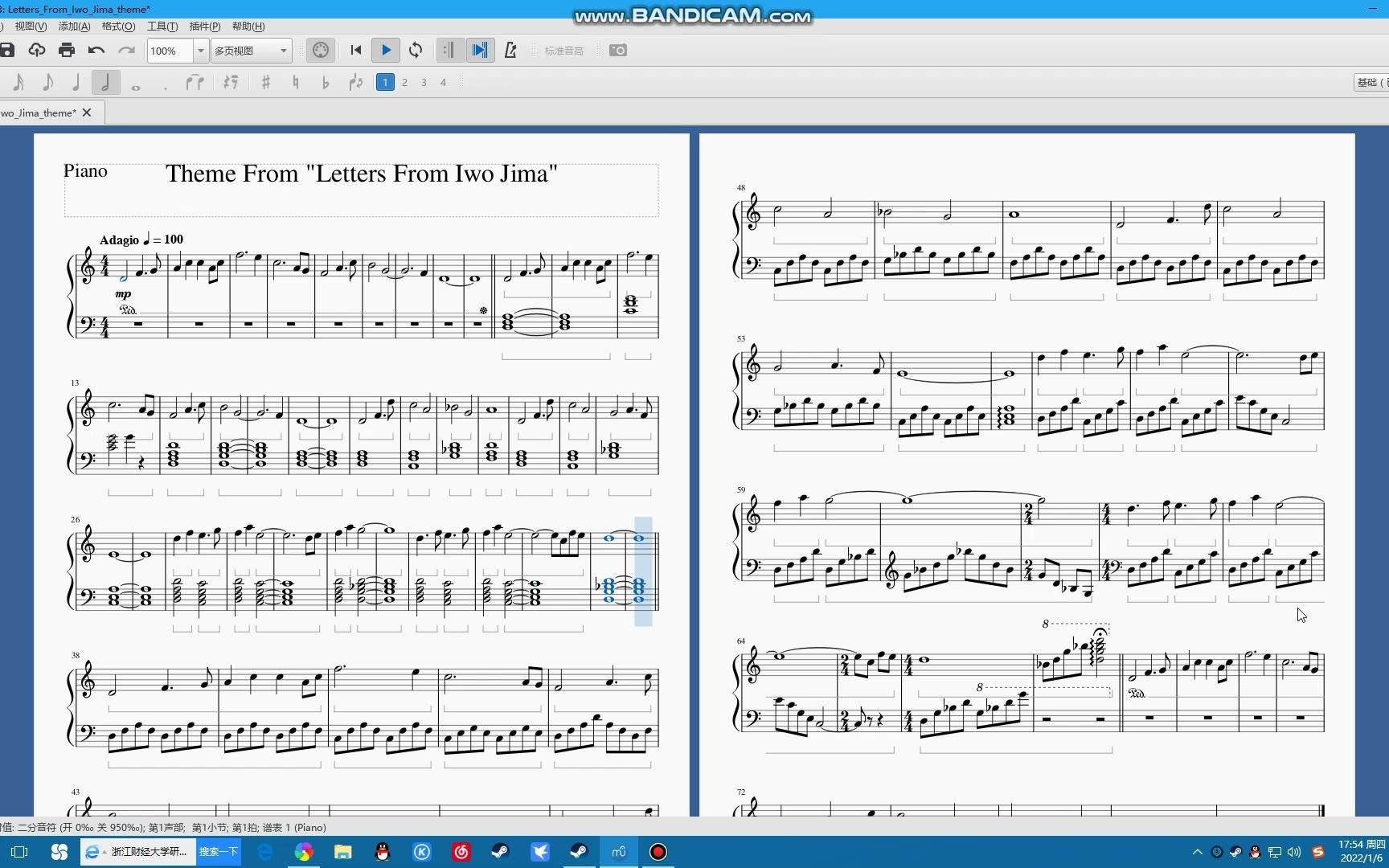Select voice 1
This screenshot has width=1389, height=868.
(385, 82)
